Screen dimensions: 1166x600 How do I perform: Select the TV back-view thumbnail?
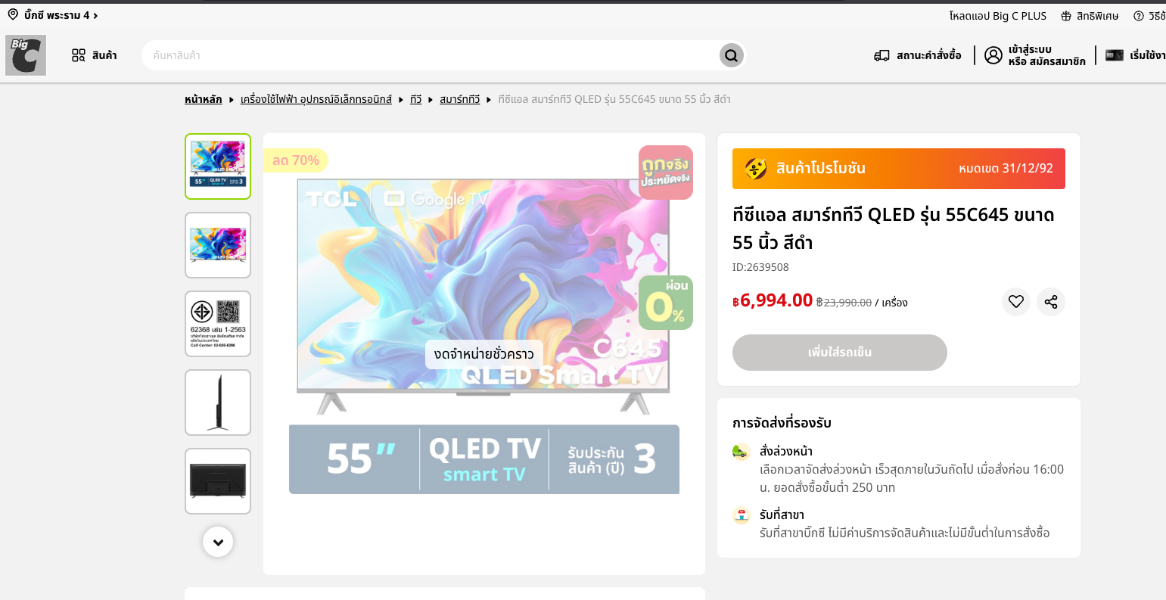tap(218, 481)
